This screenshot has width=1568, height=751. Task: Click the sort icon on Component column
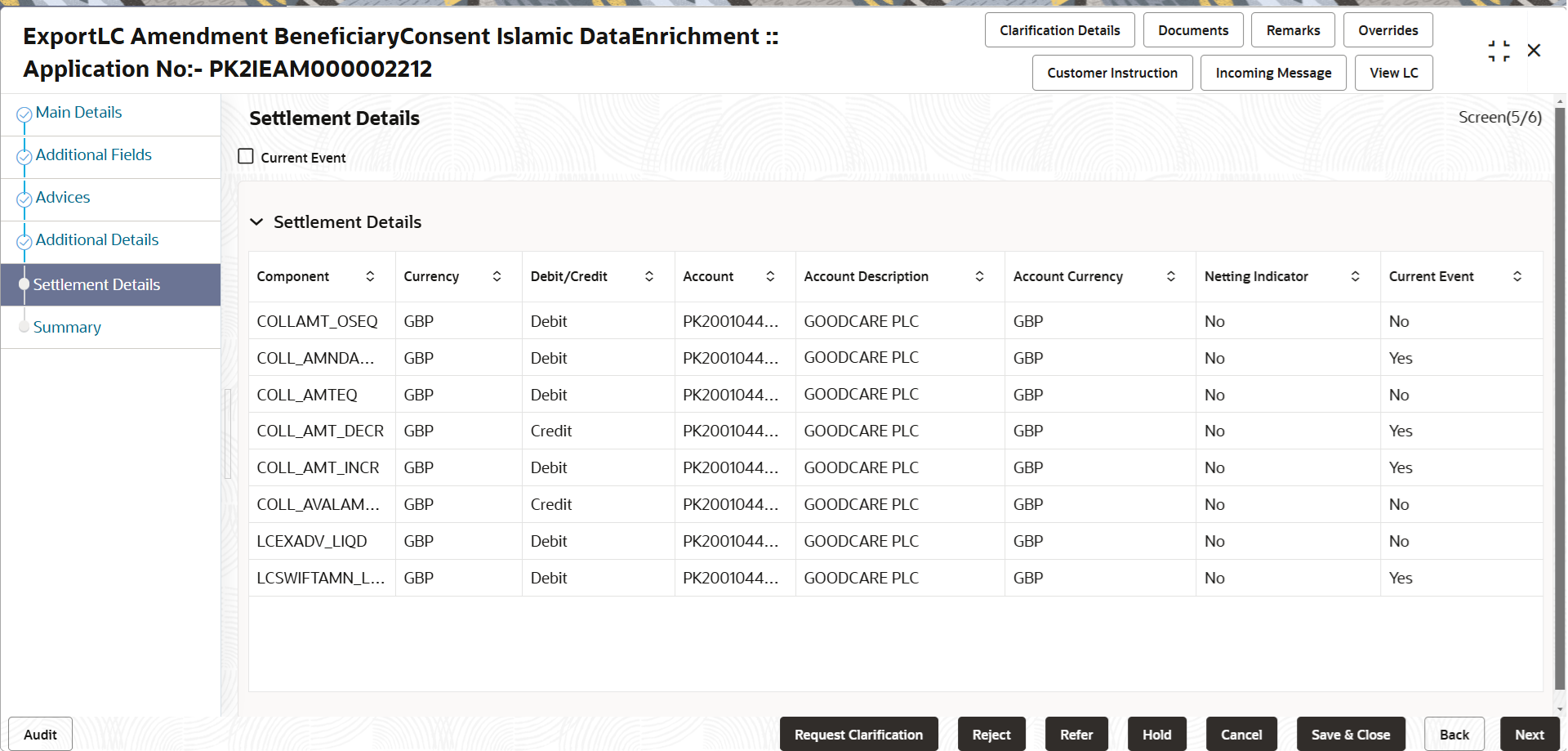(371, 276)
